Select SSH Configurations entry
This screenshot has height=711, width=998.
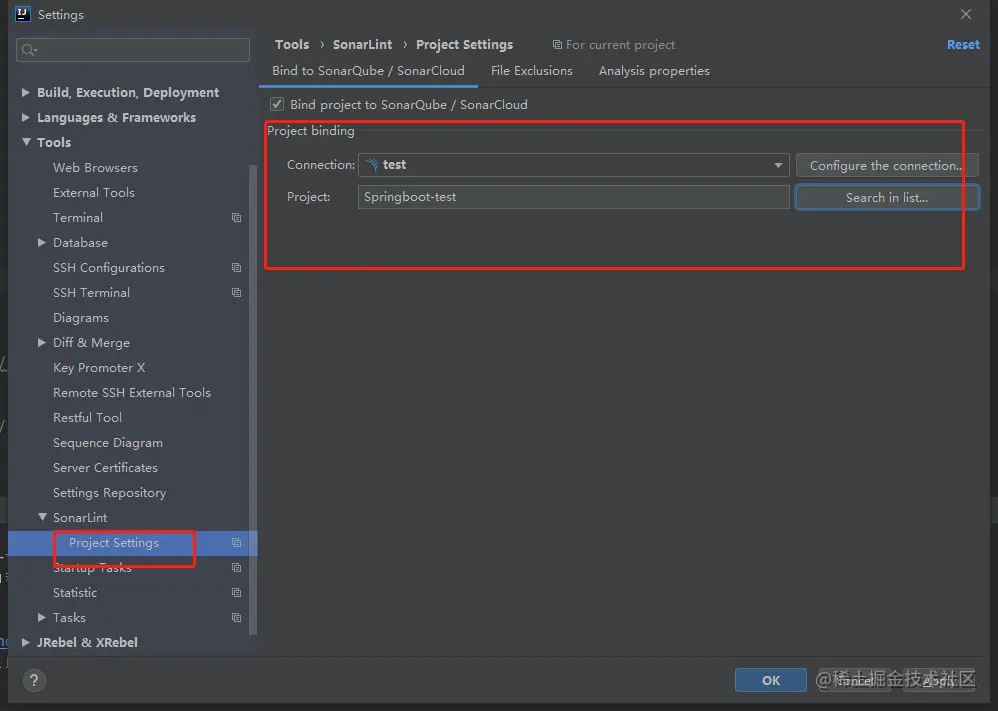tap(109, 267)
